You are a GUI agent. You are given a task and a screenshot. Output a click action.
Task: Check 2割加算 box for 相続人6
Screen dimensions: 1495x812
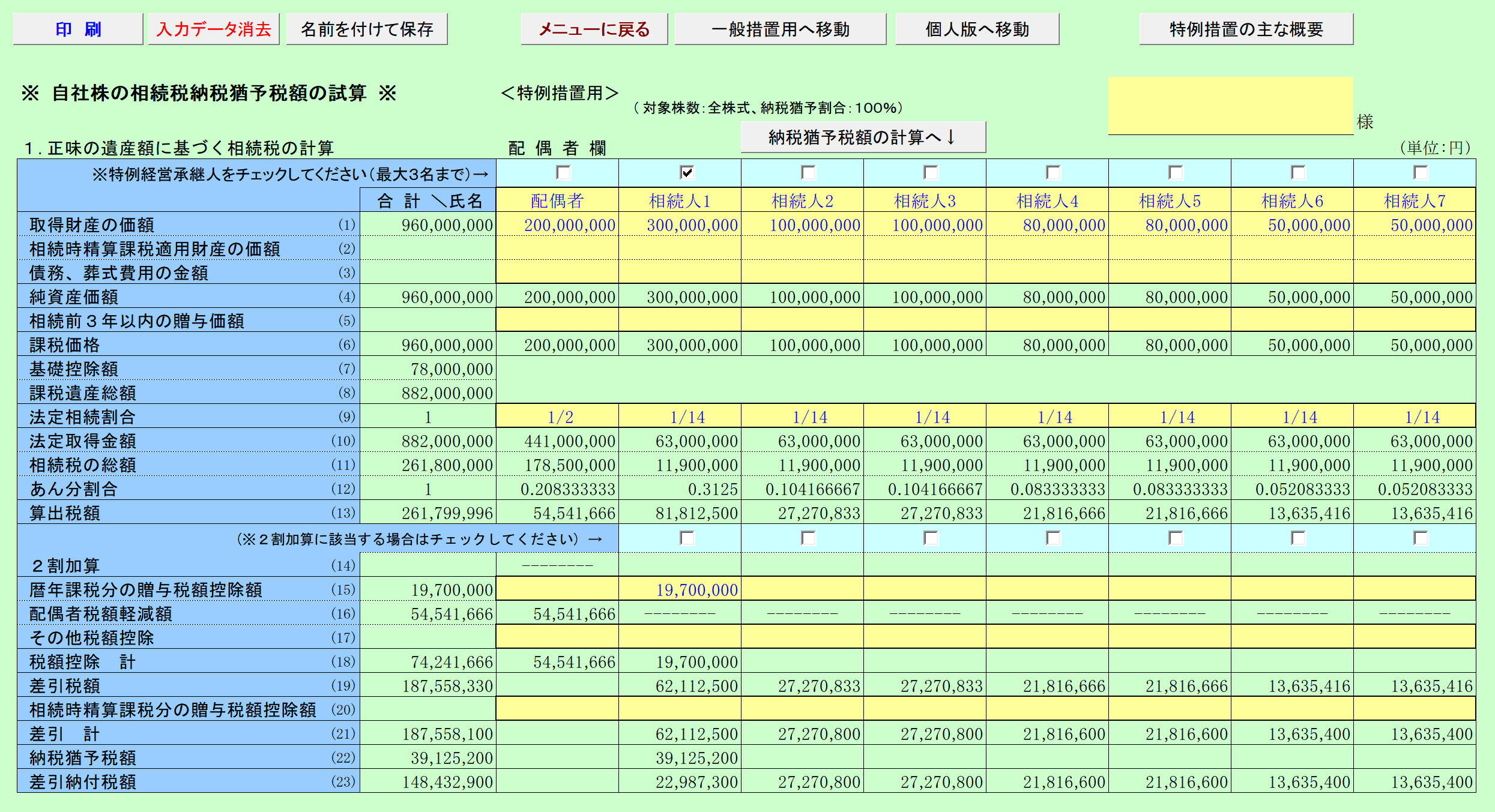(1298, 538)
